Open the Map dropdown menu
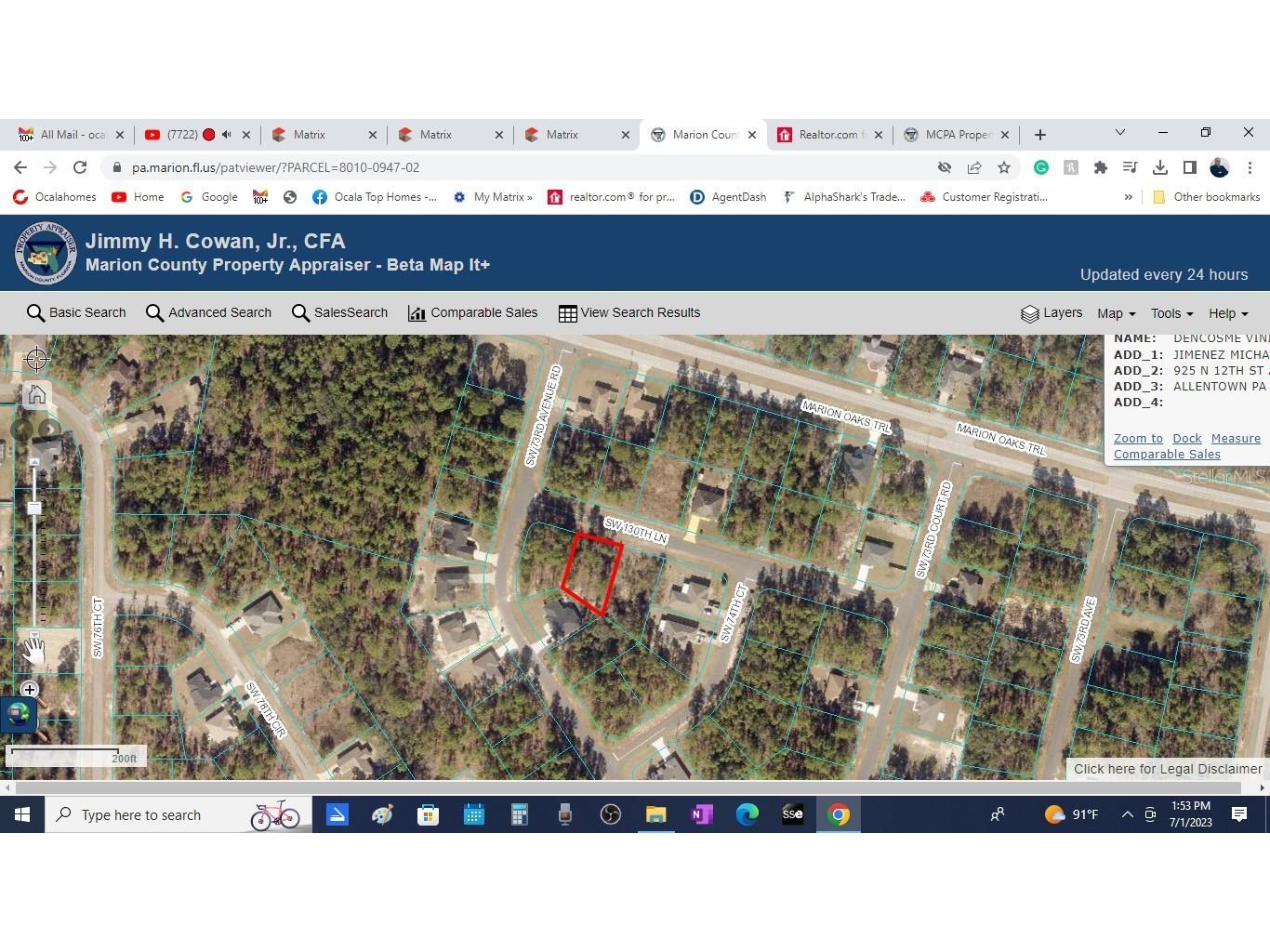The height and width of the screenshot is (952, 1270). point(1115,312)
